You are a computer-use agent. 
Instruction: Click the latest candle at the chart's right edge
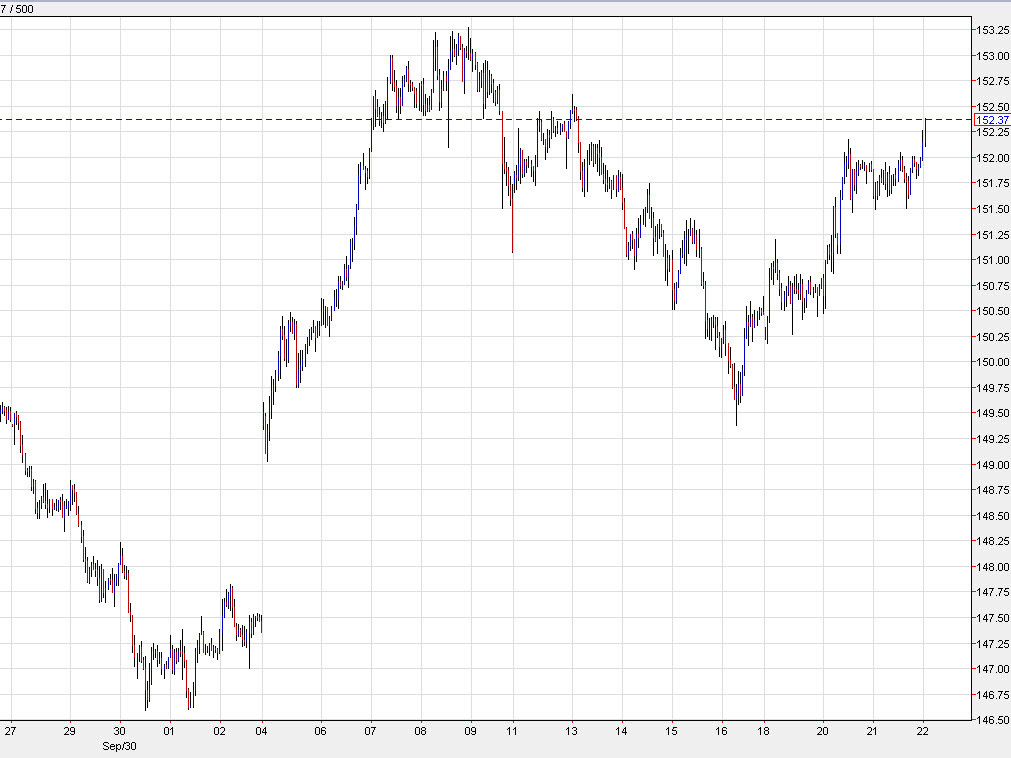(925, 132)
